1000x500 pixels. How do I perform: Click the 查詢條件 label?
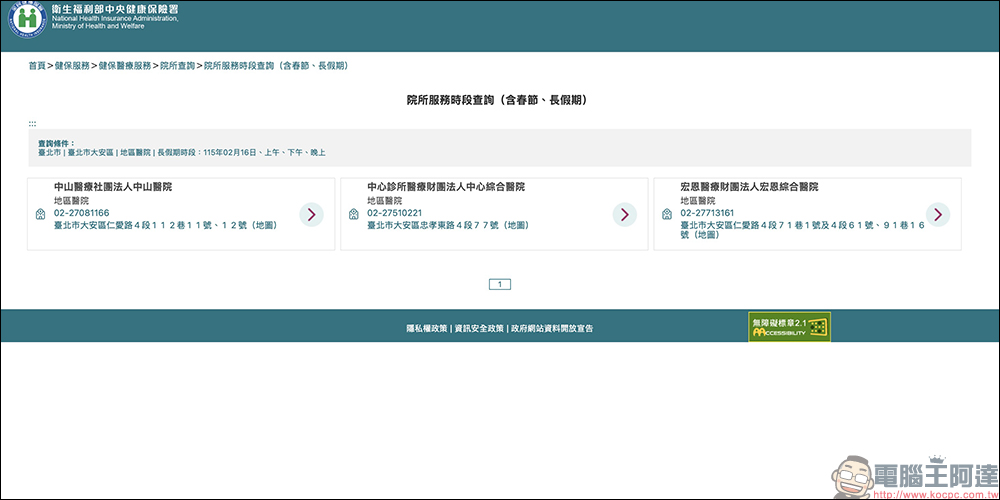[56, 143]
